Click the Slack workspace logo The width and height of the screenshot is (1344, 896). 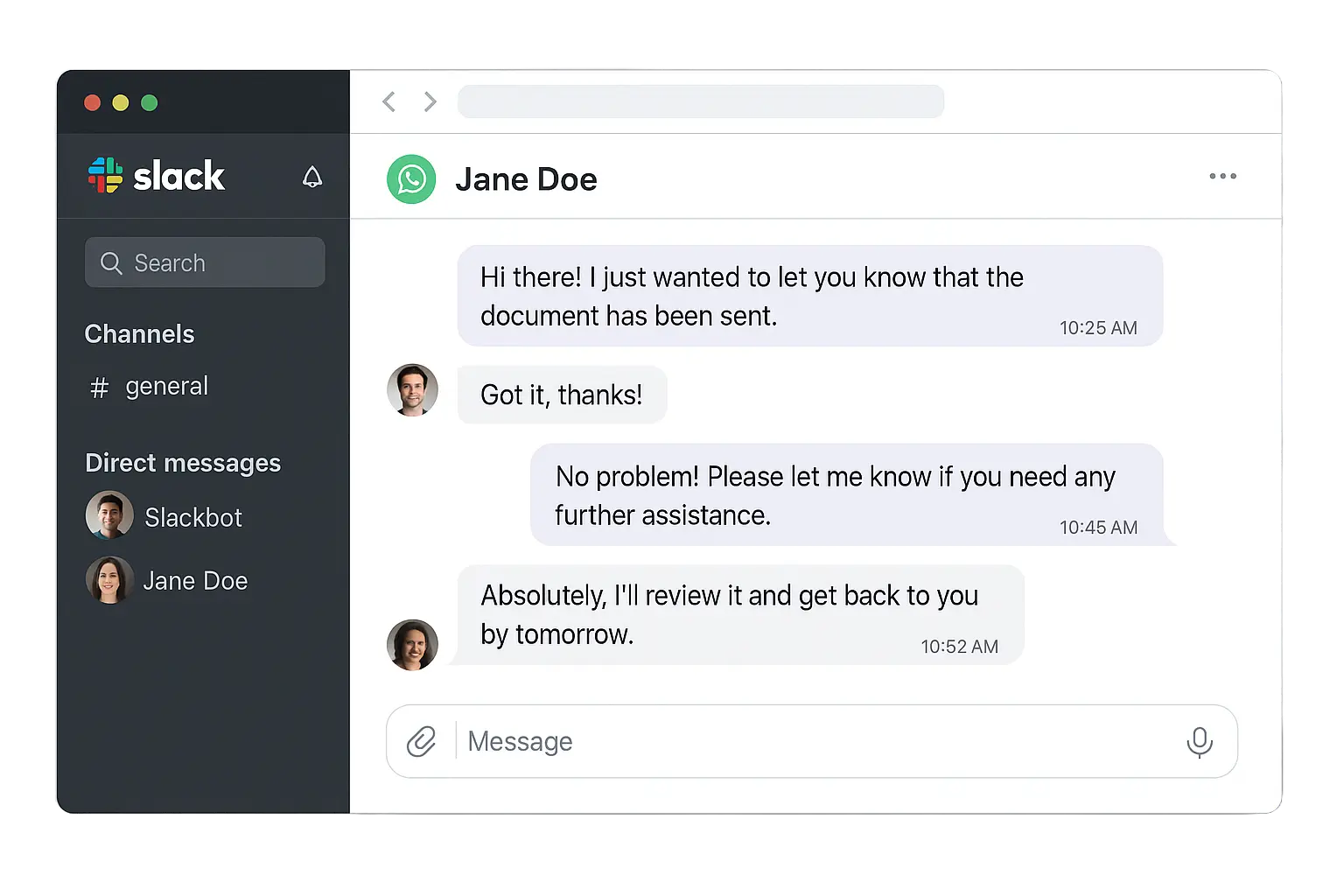(156, 175)
